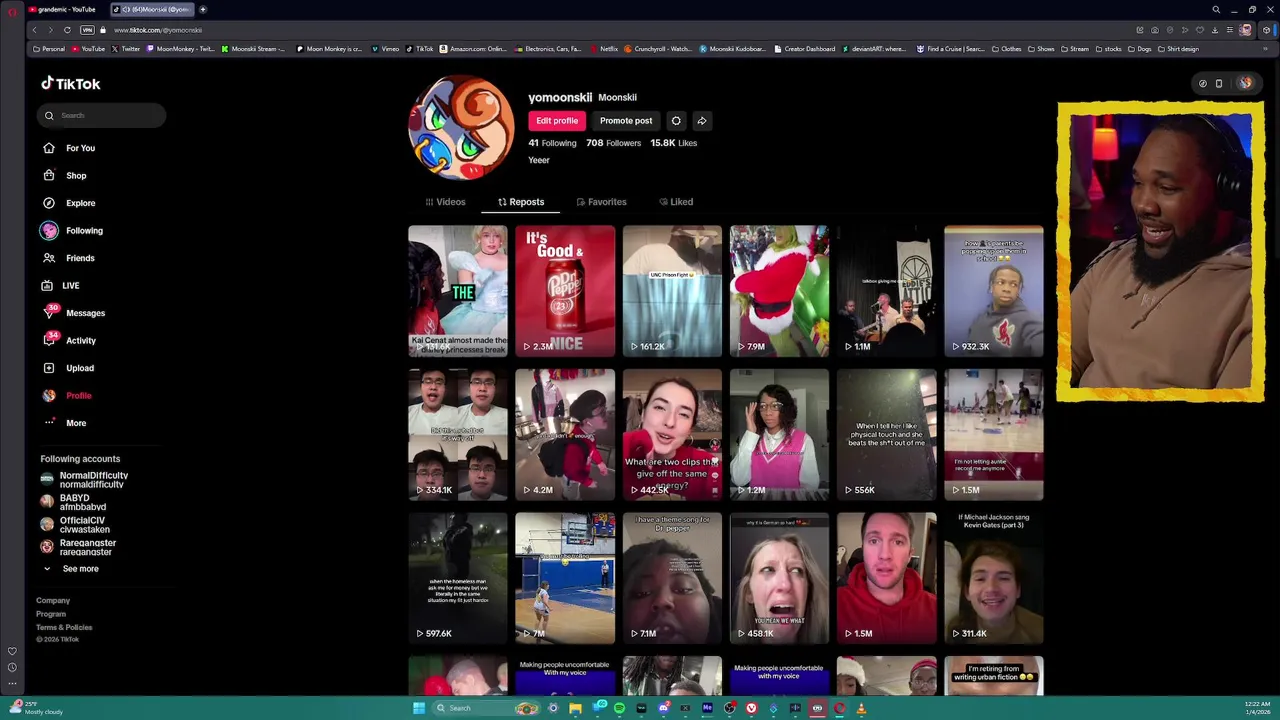1280x720 pixels.
Task: Open More sidebar options
Action: 64,423
